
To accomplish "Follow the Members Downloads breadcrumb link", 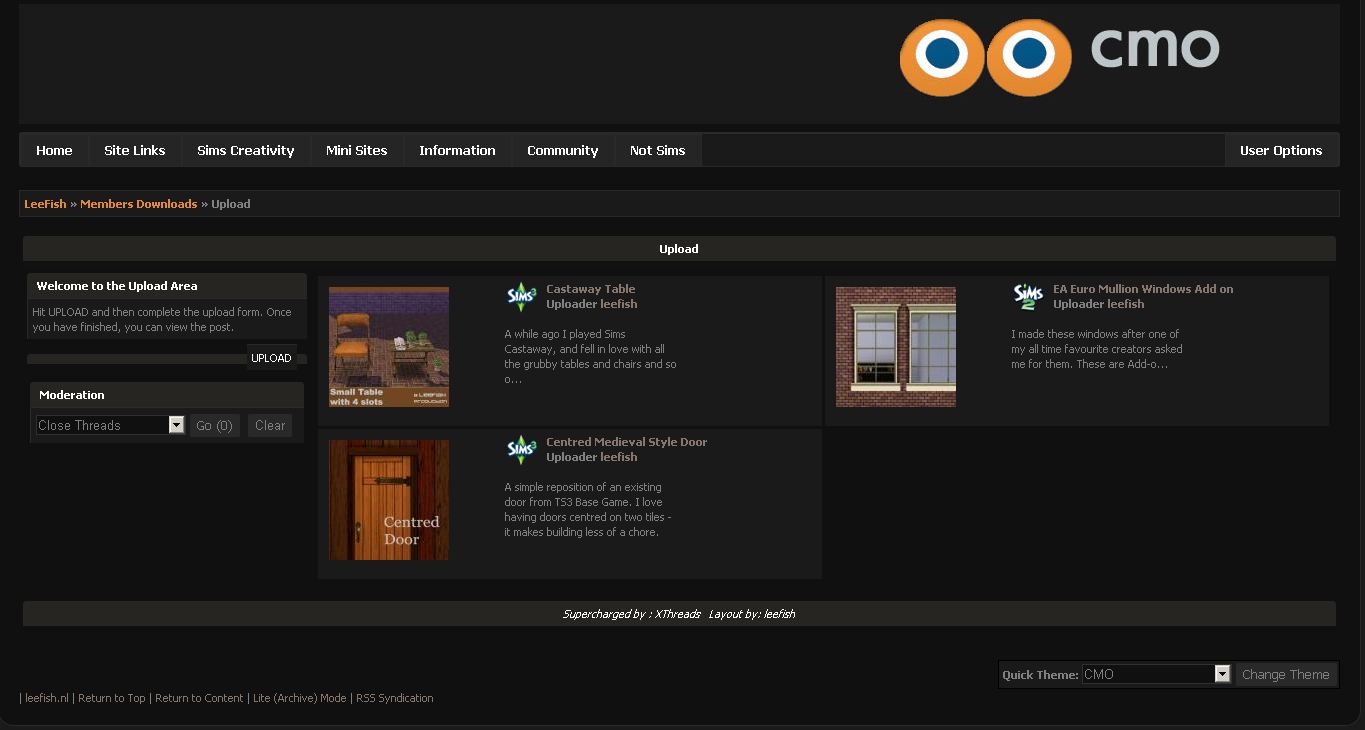I will [x=138, y=204].
